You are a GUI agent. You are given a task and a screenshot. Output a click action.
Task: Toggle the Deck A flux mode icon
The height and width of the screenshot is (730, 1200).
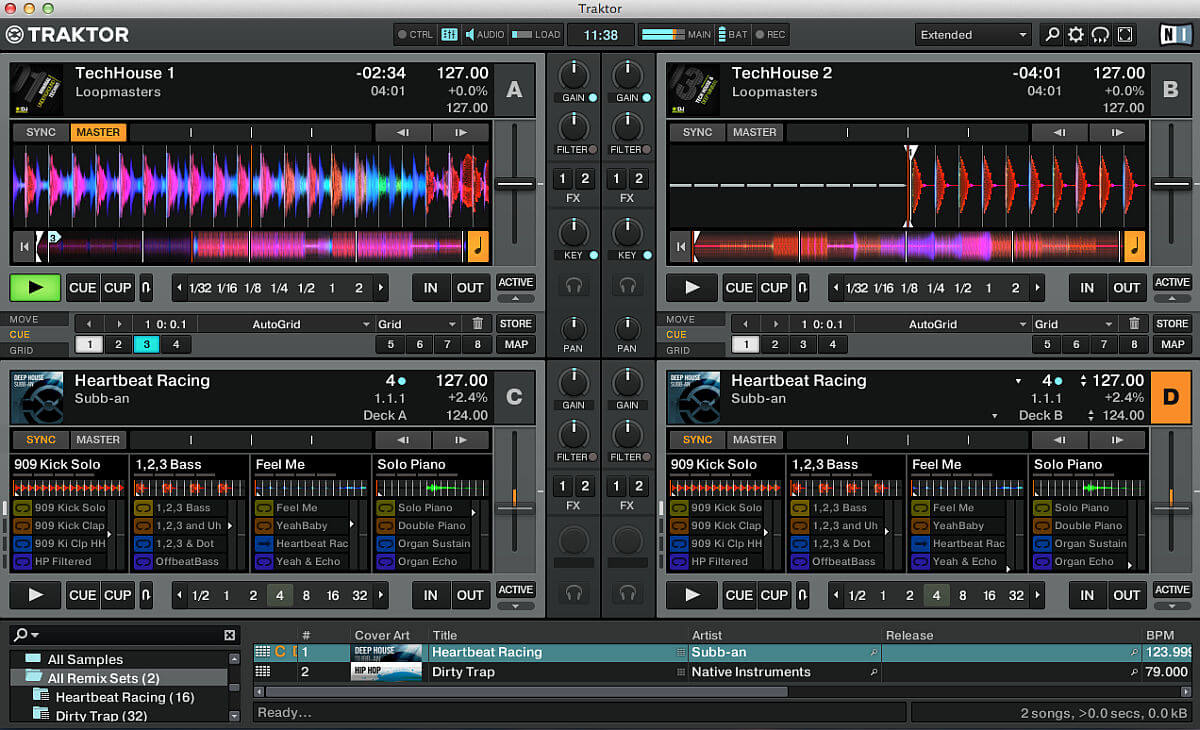point(146,288)
